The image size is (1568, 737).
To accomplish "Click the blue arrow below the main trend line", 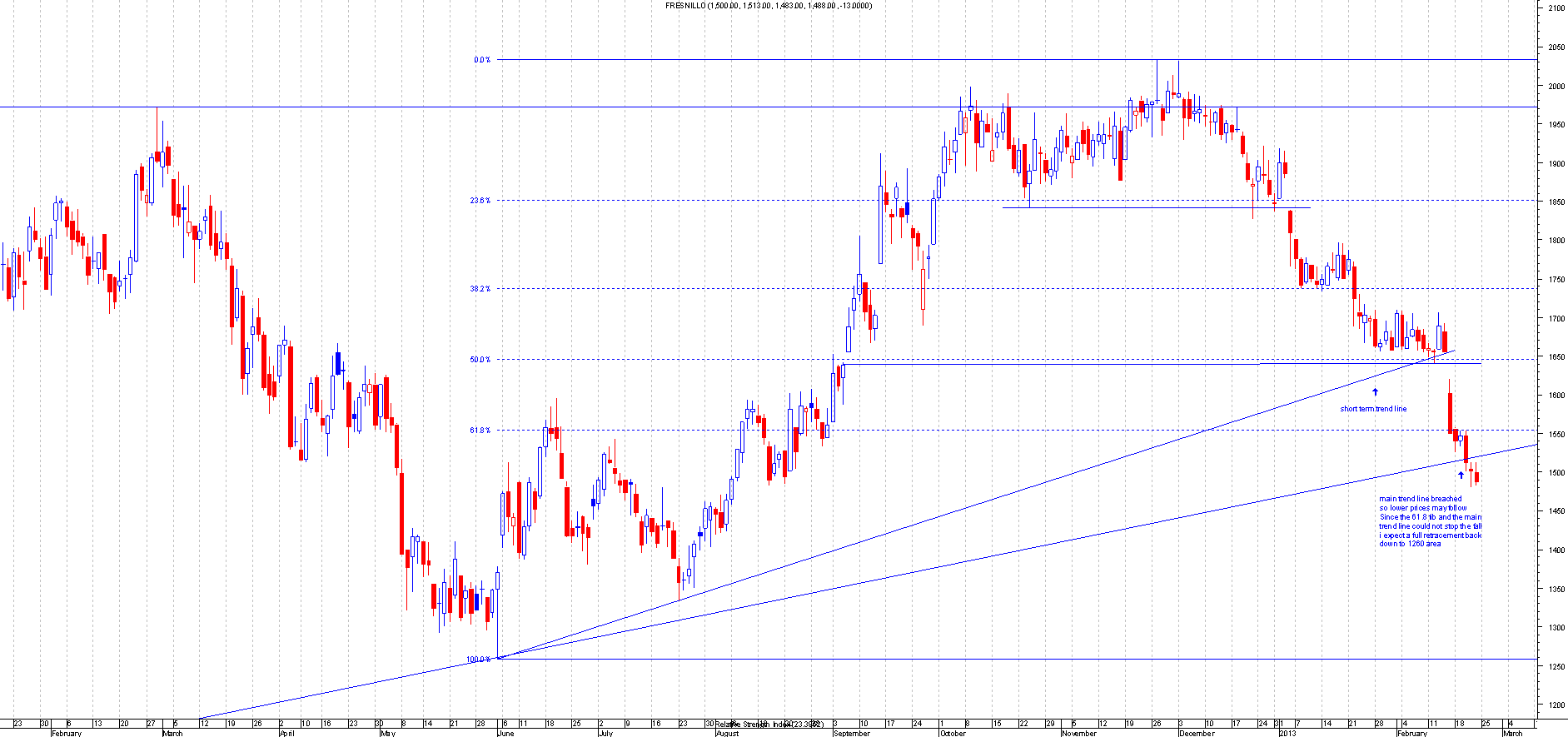I will click(x=1461, y=476).
